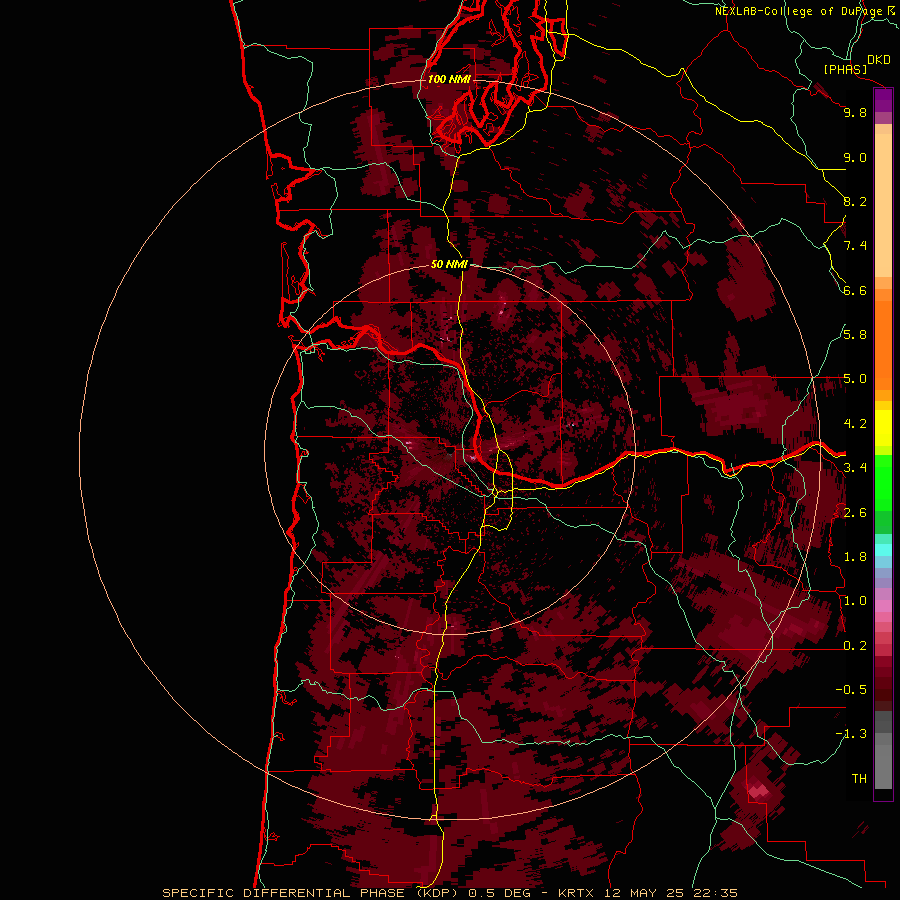Click the 1.0 scale value

coord(855,601)
